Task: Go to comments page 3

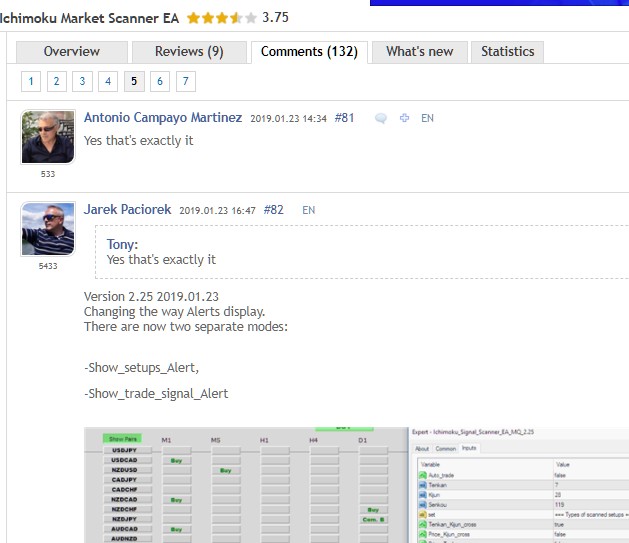Action: click(82, 81)
